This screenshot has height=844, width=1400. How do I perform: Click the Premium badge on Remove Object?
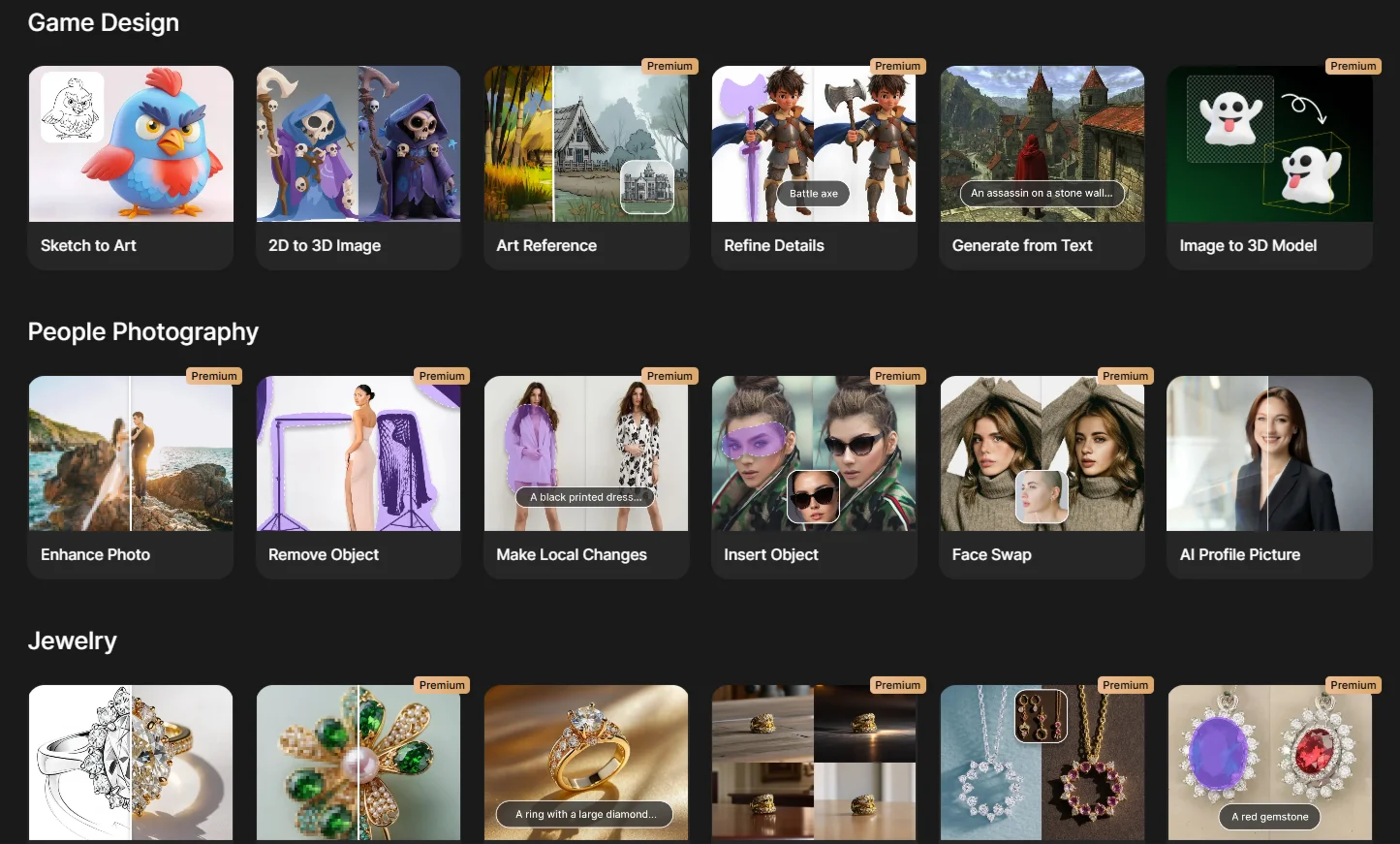(x=442, y=376)
